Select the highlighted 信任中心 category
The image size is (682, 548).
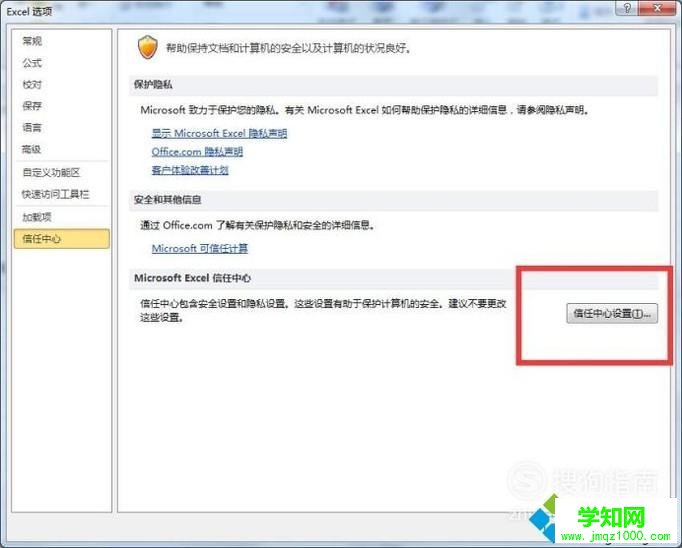(62, 239)
